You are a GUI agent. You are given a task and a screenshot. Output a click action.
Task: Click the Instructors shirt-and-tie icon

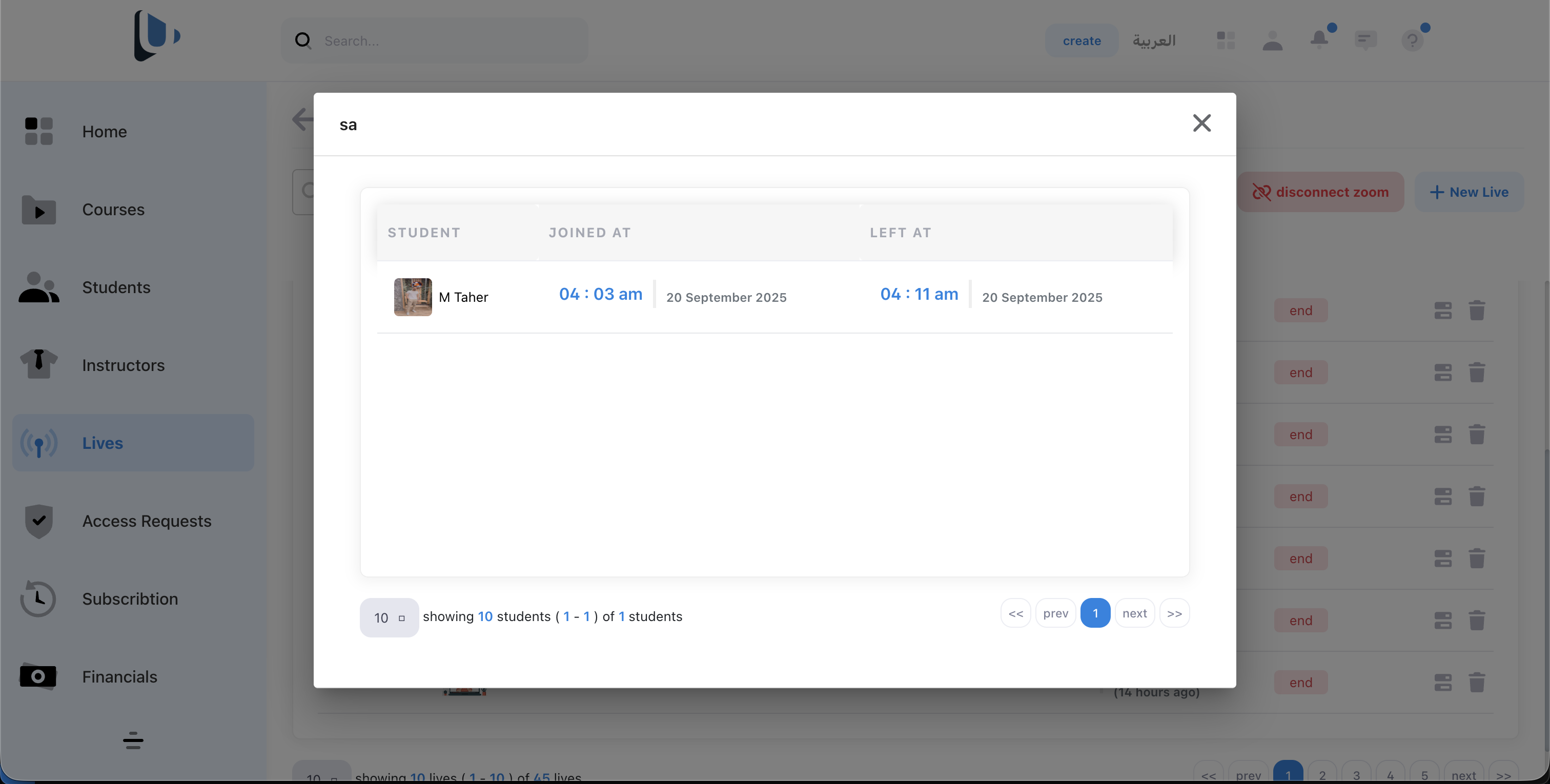pyautogui.click(x=38, y=364)
